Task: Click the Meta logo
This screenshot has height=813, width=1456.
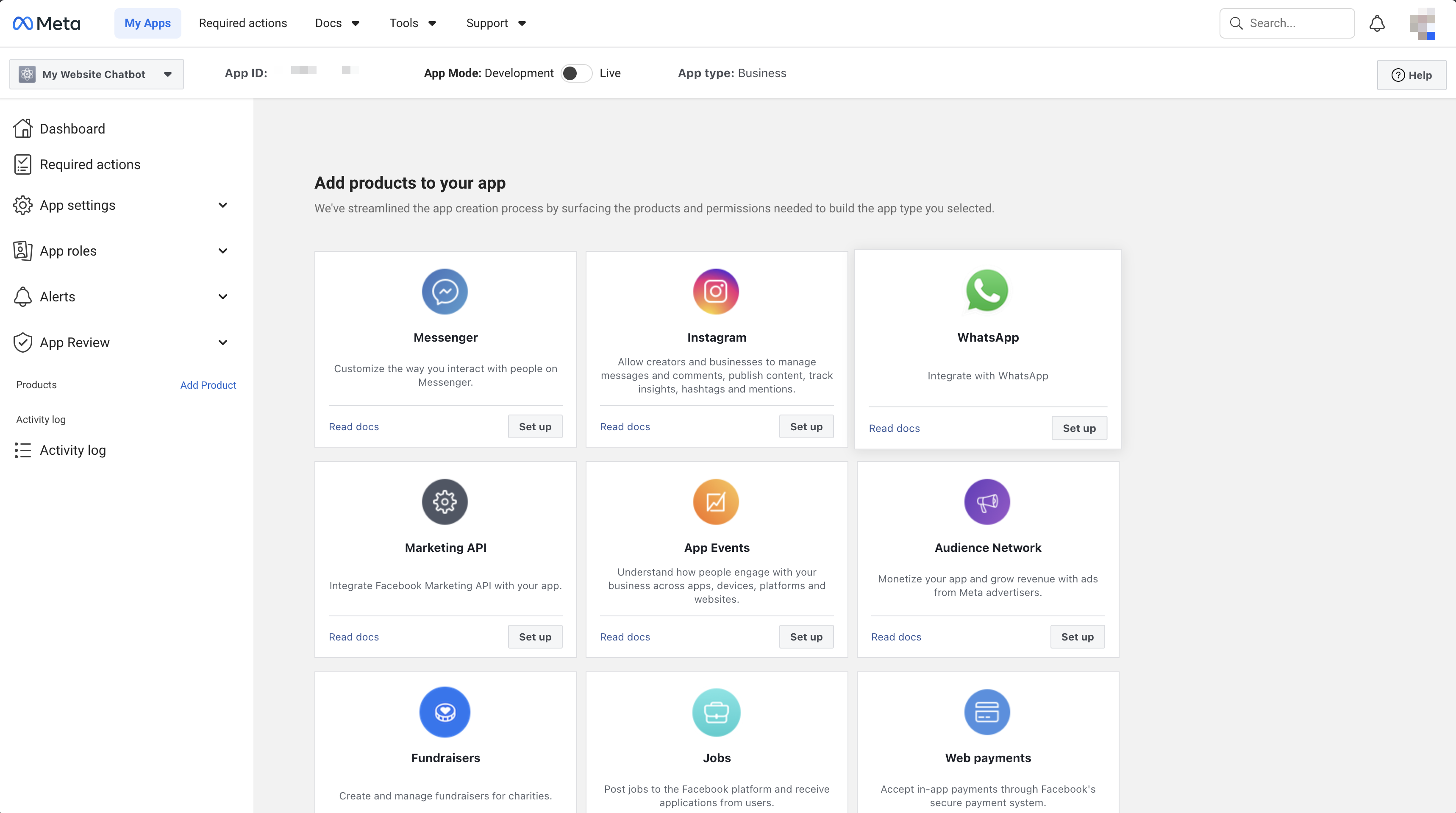Action: [x=46, y=23]
